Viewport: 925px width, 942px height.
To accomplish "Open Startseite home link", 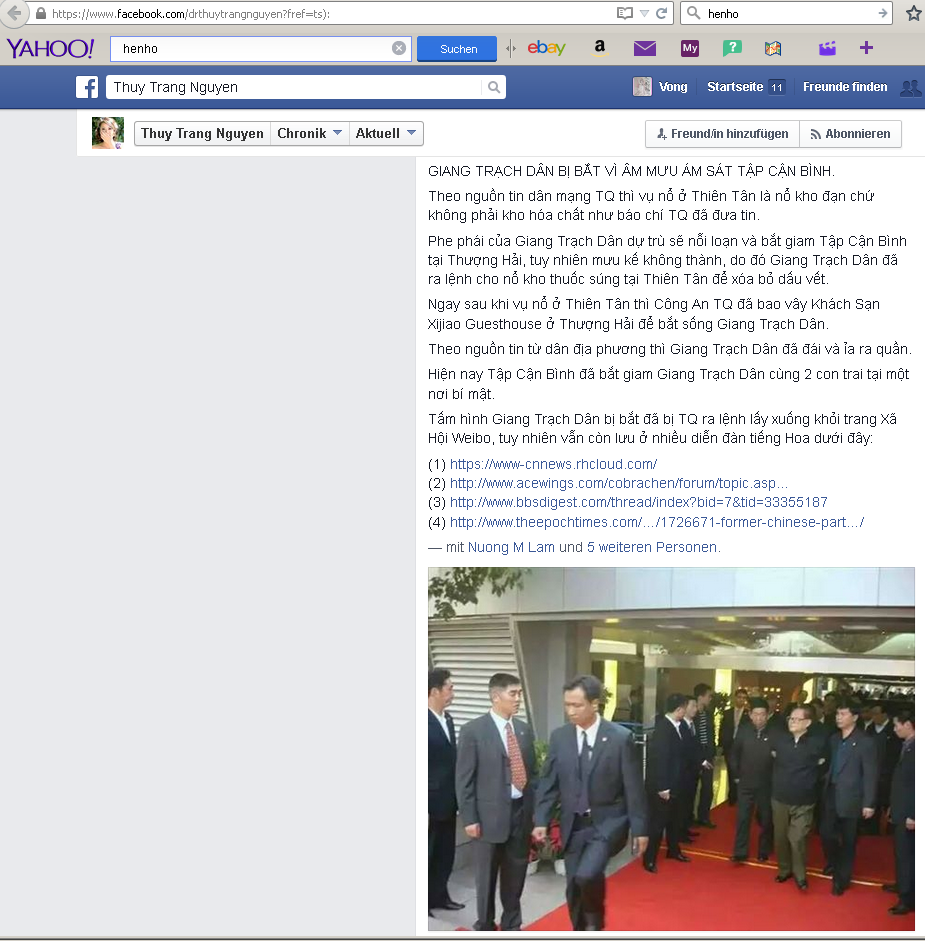I will pyautogui.click(x=735, y=87).
